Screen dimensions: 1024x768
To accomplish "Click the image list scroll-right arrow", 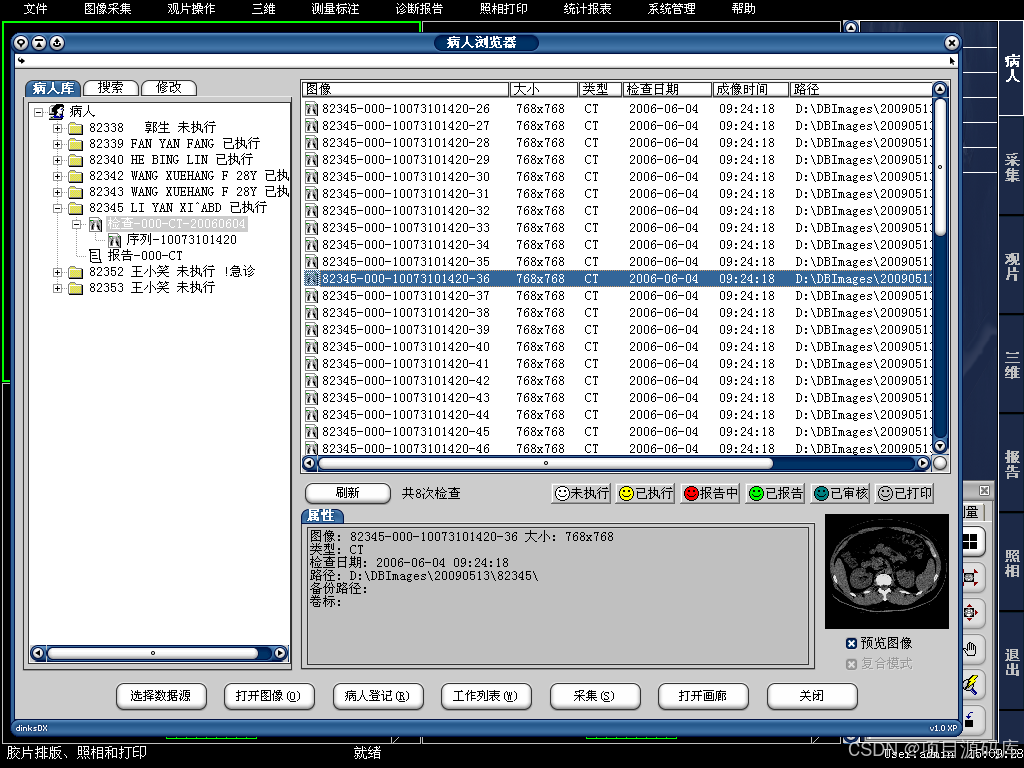I will (x=923, y=463).
